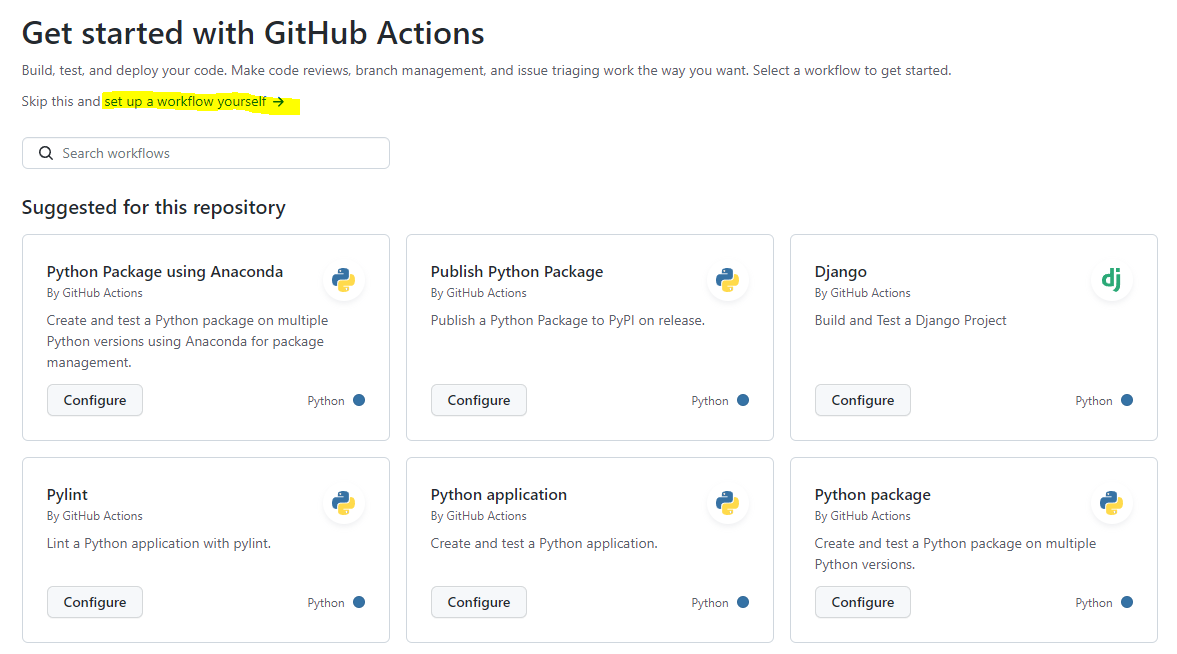This screenshot has width=1177, height=654.
Task: Click By GitHub Actions under Pylint
Action: tap(95, 516)
